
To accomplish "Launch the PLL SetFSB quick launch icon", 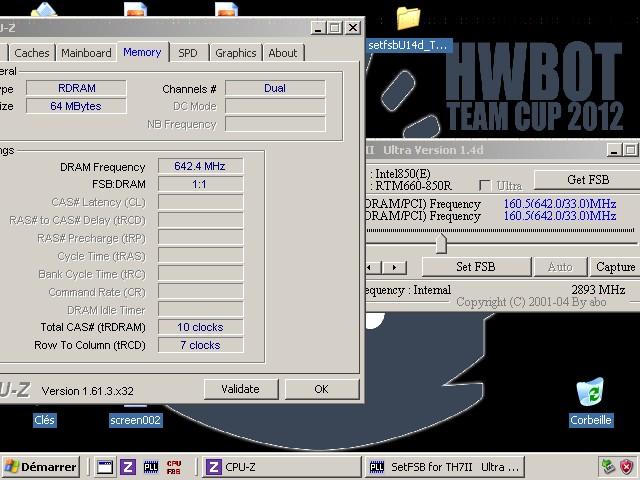I will point(151,467).
